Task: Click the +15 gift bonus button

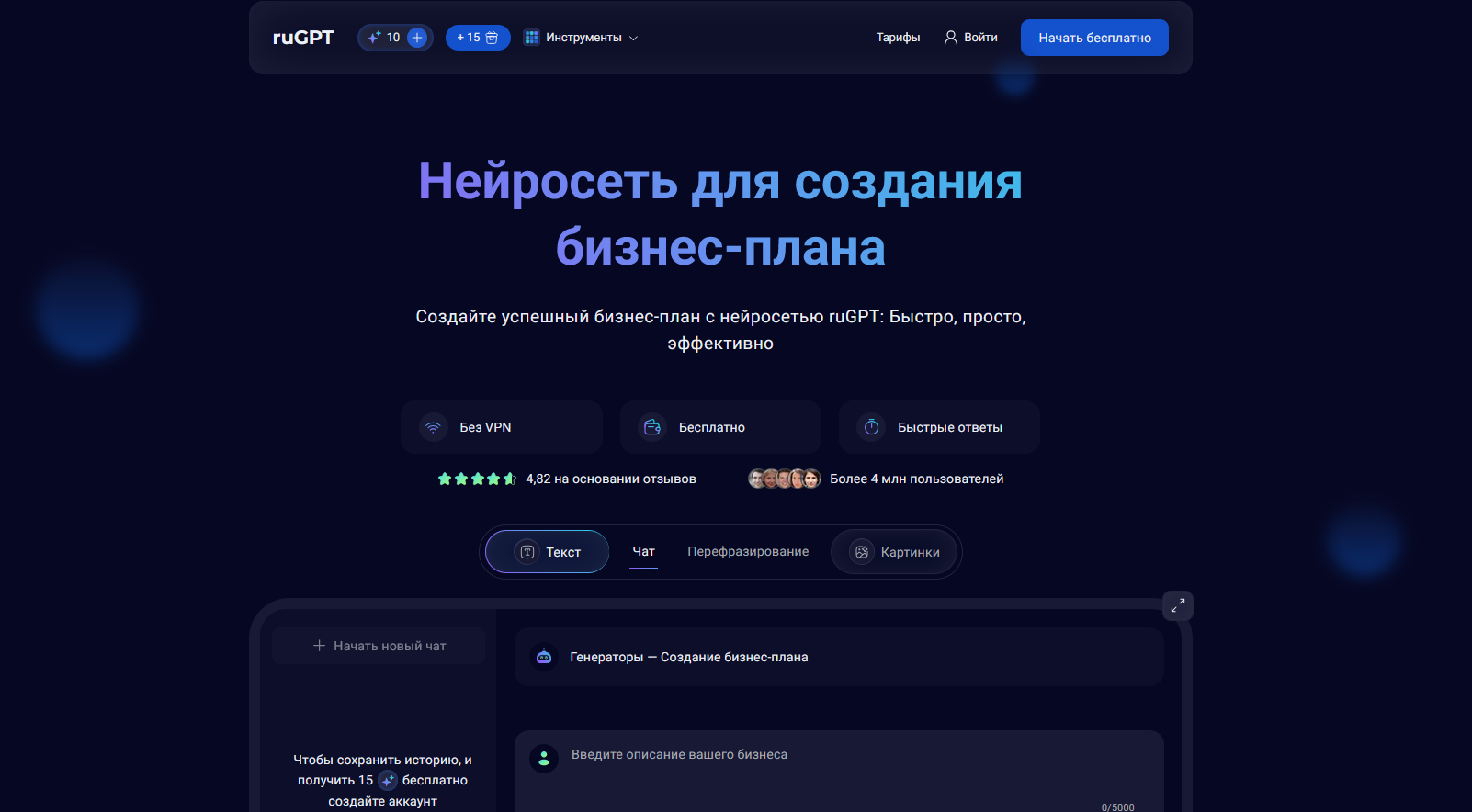Action: (478, 38)
